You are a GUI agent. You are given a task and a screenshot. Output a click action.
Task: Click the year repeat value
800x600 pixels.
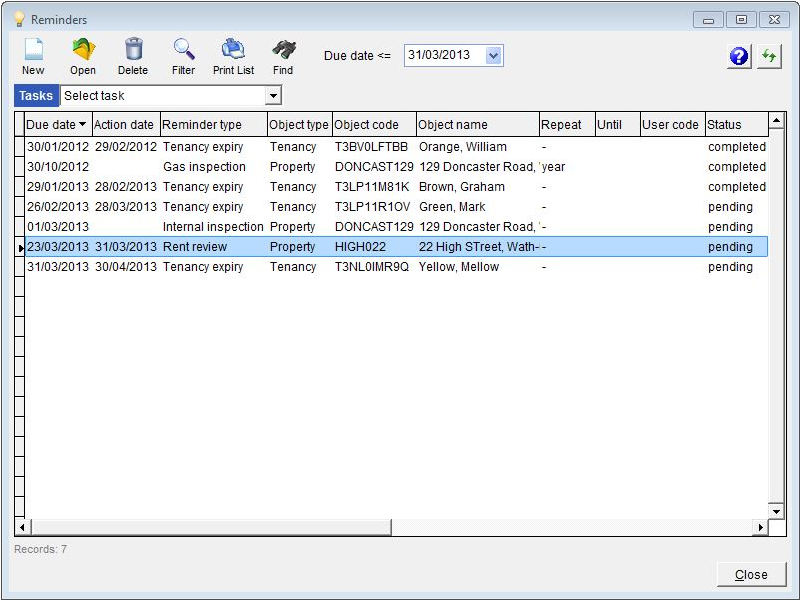[x=554, y=167]
